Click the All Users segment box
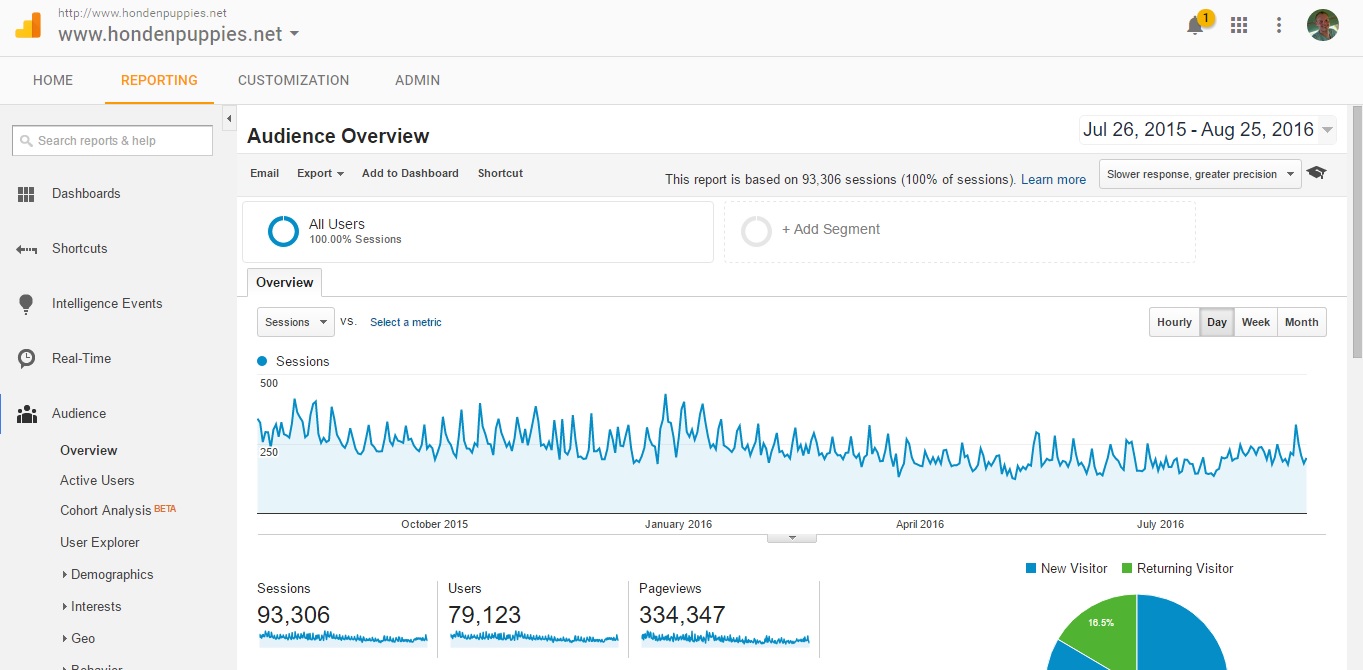The image size is (1363, 670). click(x=478, y=232)
